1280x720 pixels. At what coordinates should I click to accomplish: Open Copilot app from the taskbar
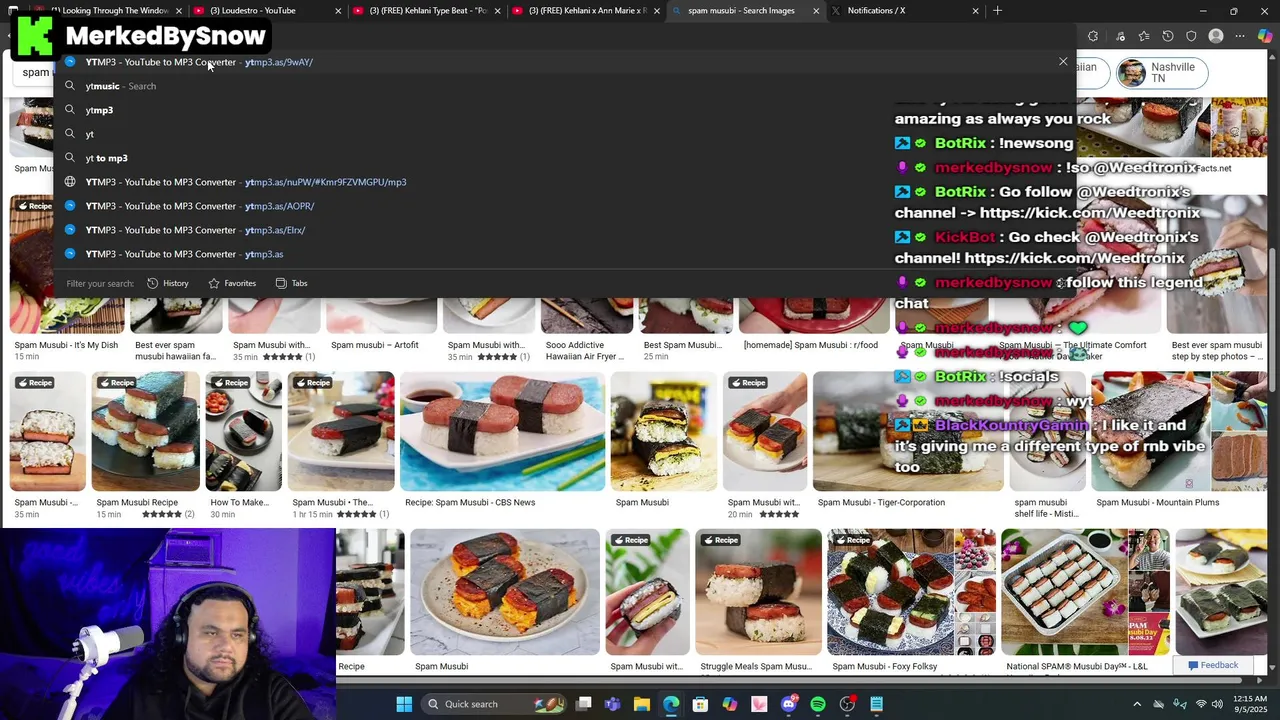730,704
